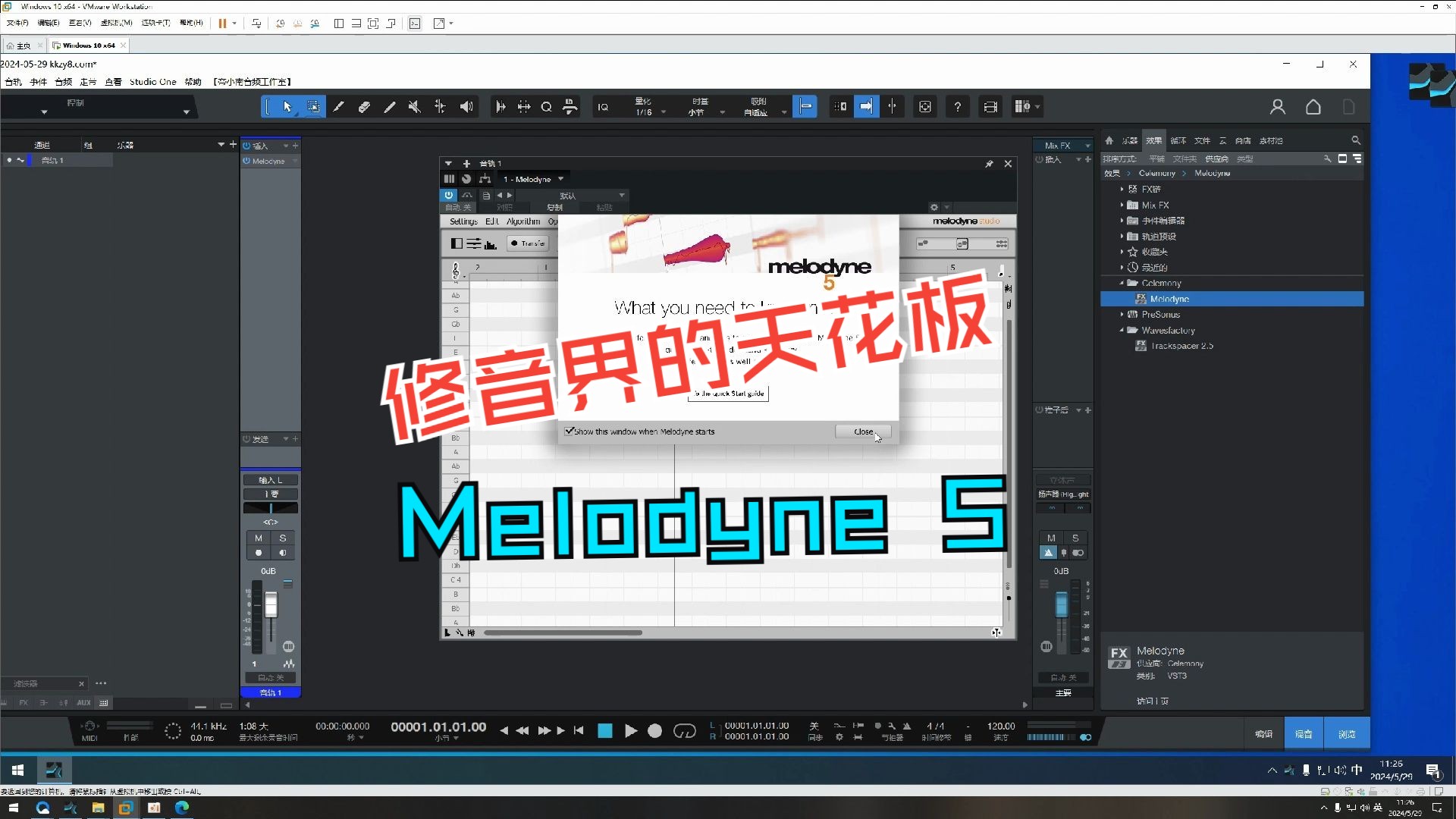The height and width of the screenshot is (819, 1456).
Task: Click the IQ quantize button
Action: click(603, 107)
